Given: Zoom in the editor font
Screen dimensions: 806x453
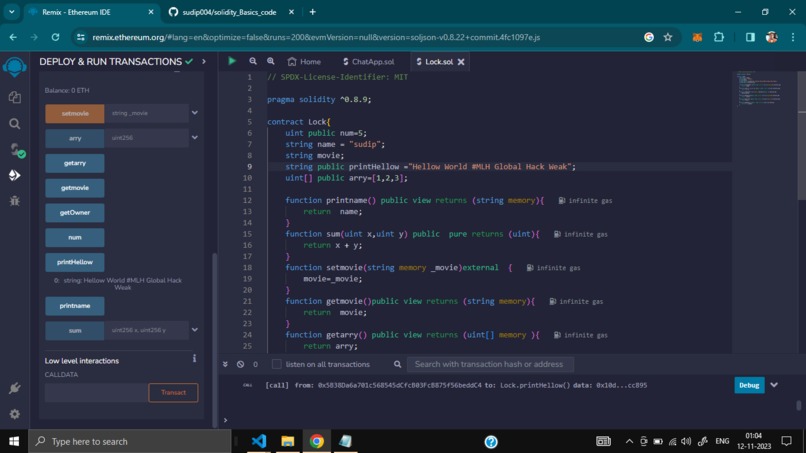Looking at the screenshot, I should (271, 61).
